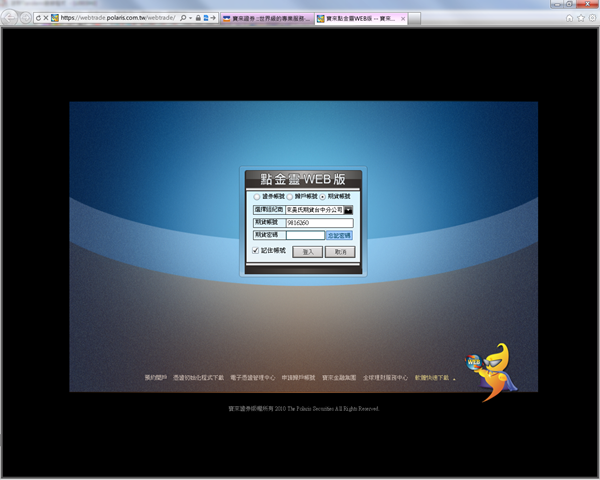Viewport: 600px width, 480px height.
Task: Toggle the 記住帳號 checkbox
Action: point(256,250)
